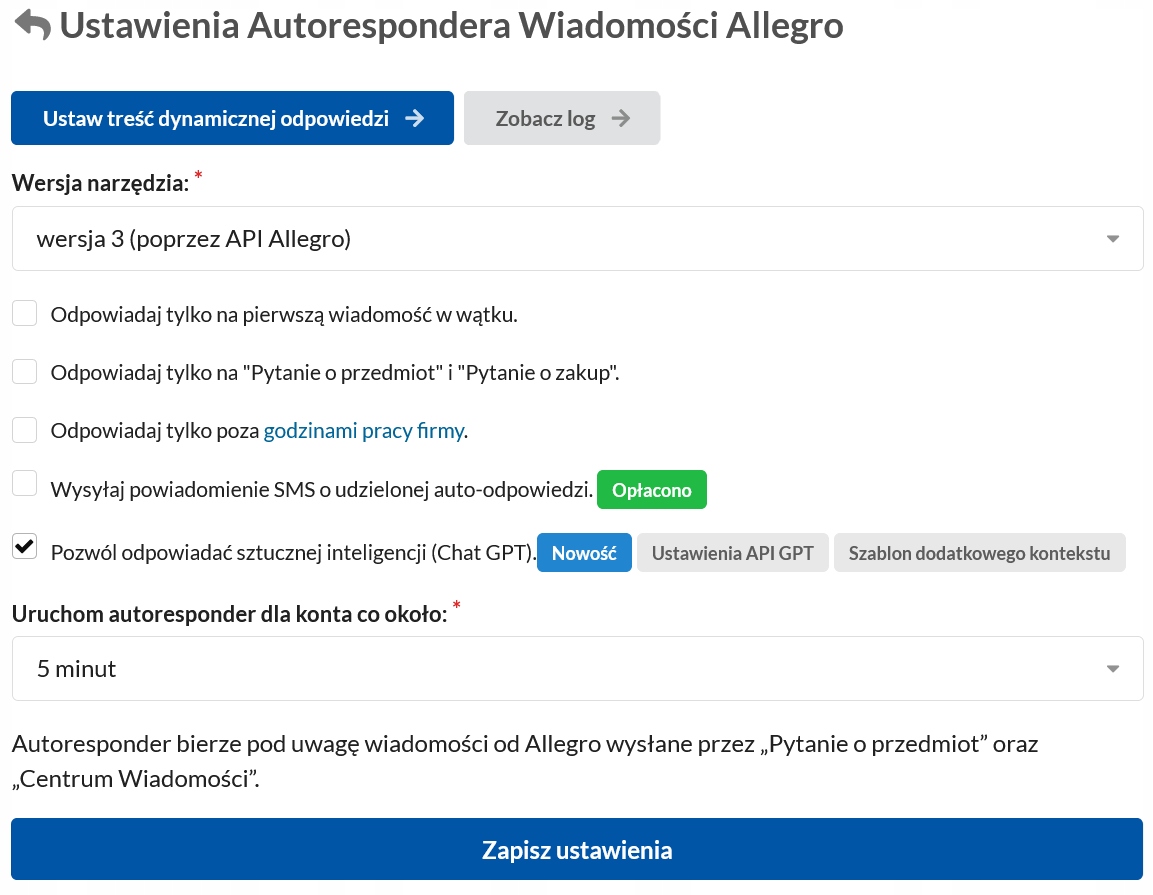Image resolution: width=1153 pixels, height=895 pixels.
Task: Open 'Ustawienia API GPT' button
Action: coord(732,553)
